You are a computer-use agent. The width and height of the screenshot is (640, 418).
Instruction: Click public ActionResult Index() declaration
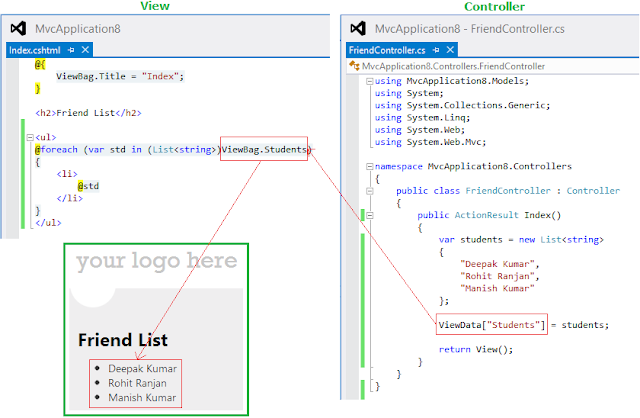pyautogui.click(x=489, y=216)
